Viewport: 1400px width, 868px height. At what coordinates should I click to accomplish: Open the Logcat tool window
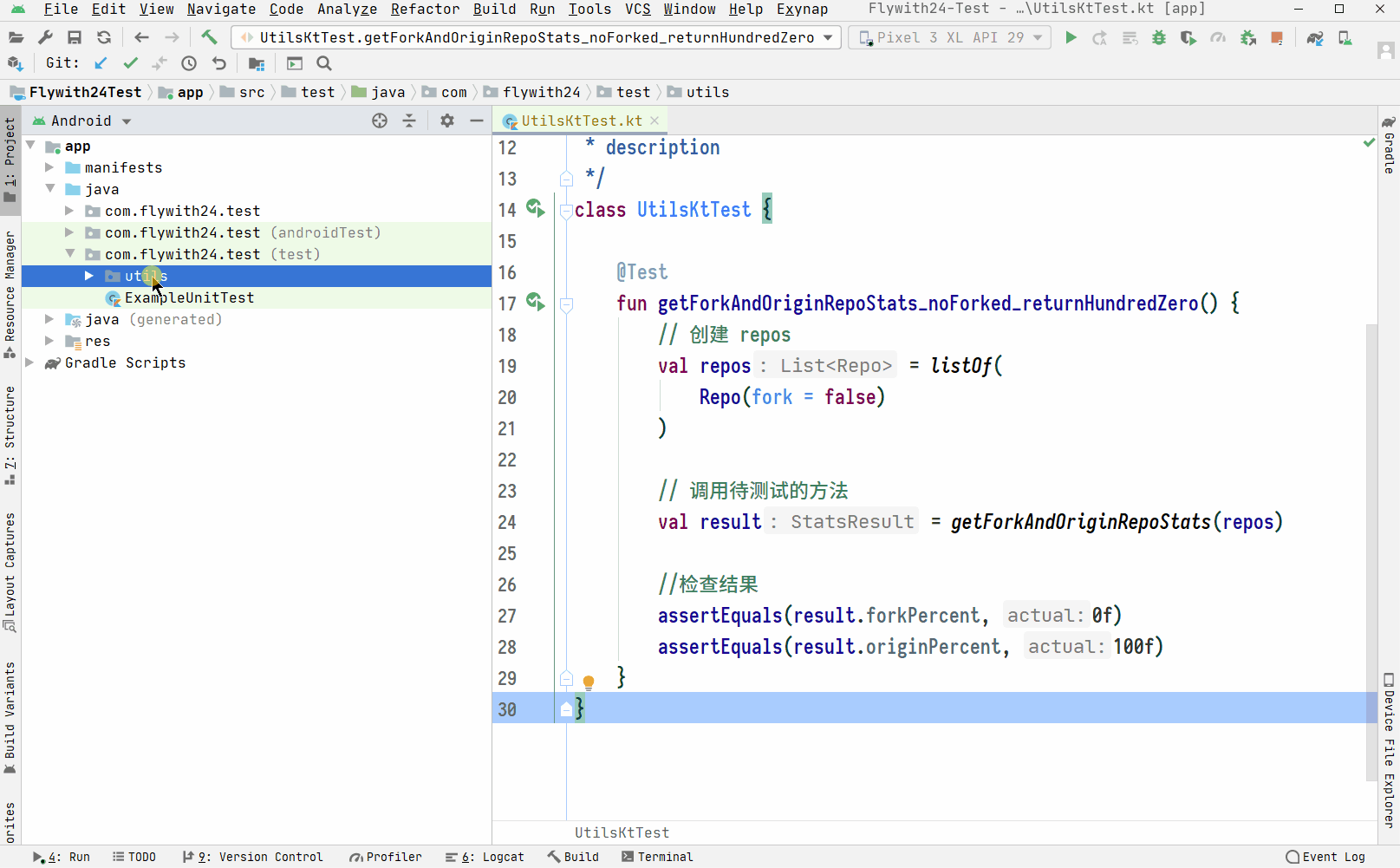pos(485,857)
